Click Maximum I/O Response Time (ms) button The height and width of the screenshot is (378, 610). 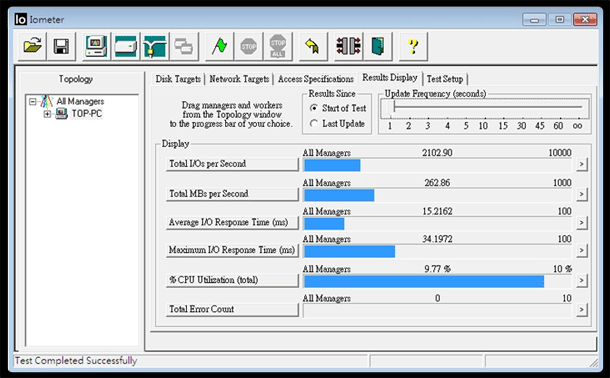[x=232, y=250]
